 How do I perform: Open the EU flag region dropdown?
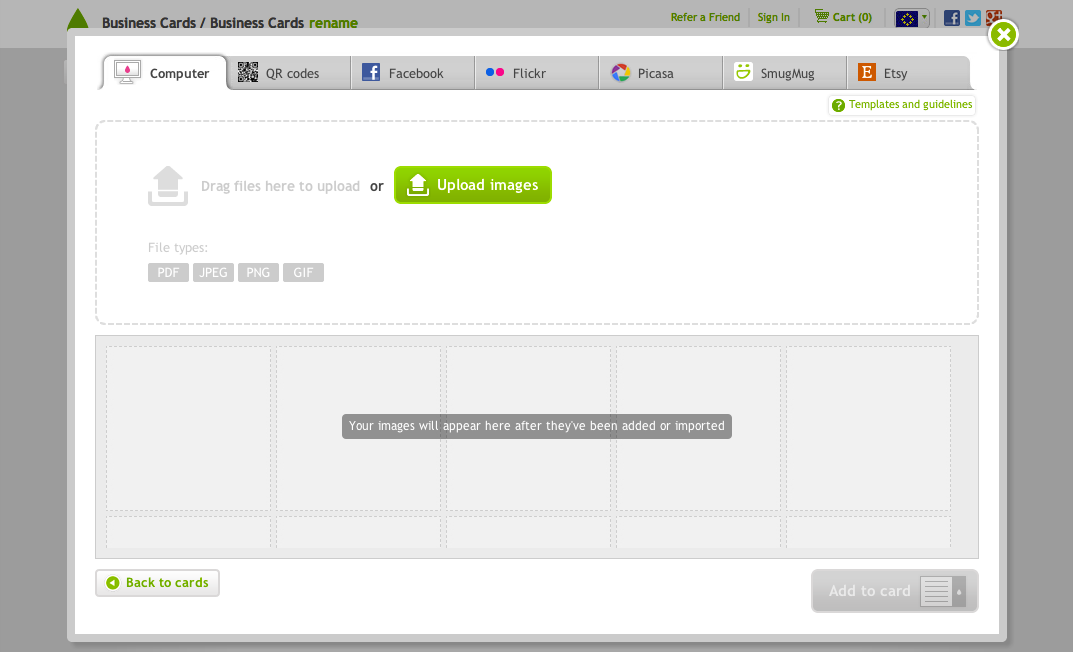(912, 18)
